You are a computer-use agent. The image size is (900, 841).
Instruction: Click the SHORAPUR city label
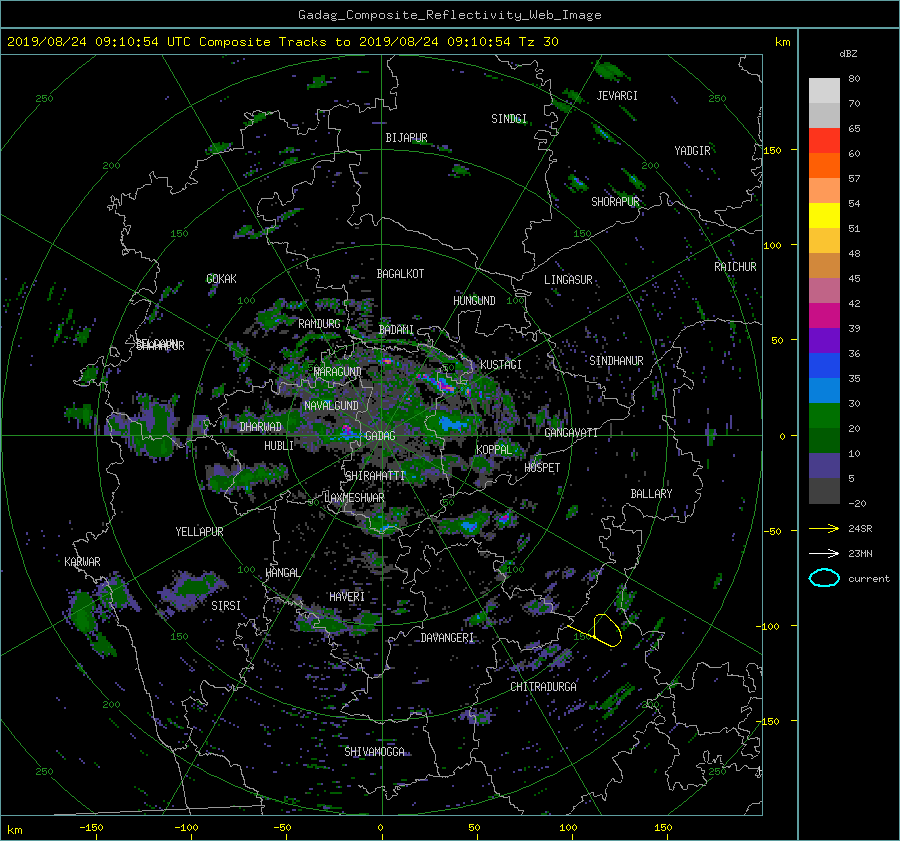(x=615, y=202)
